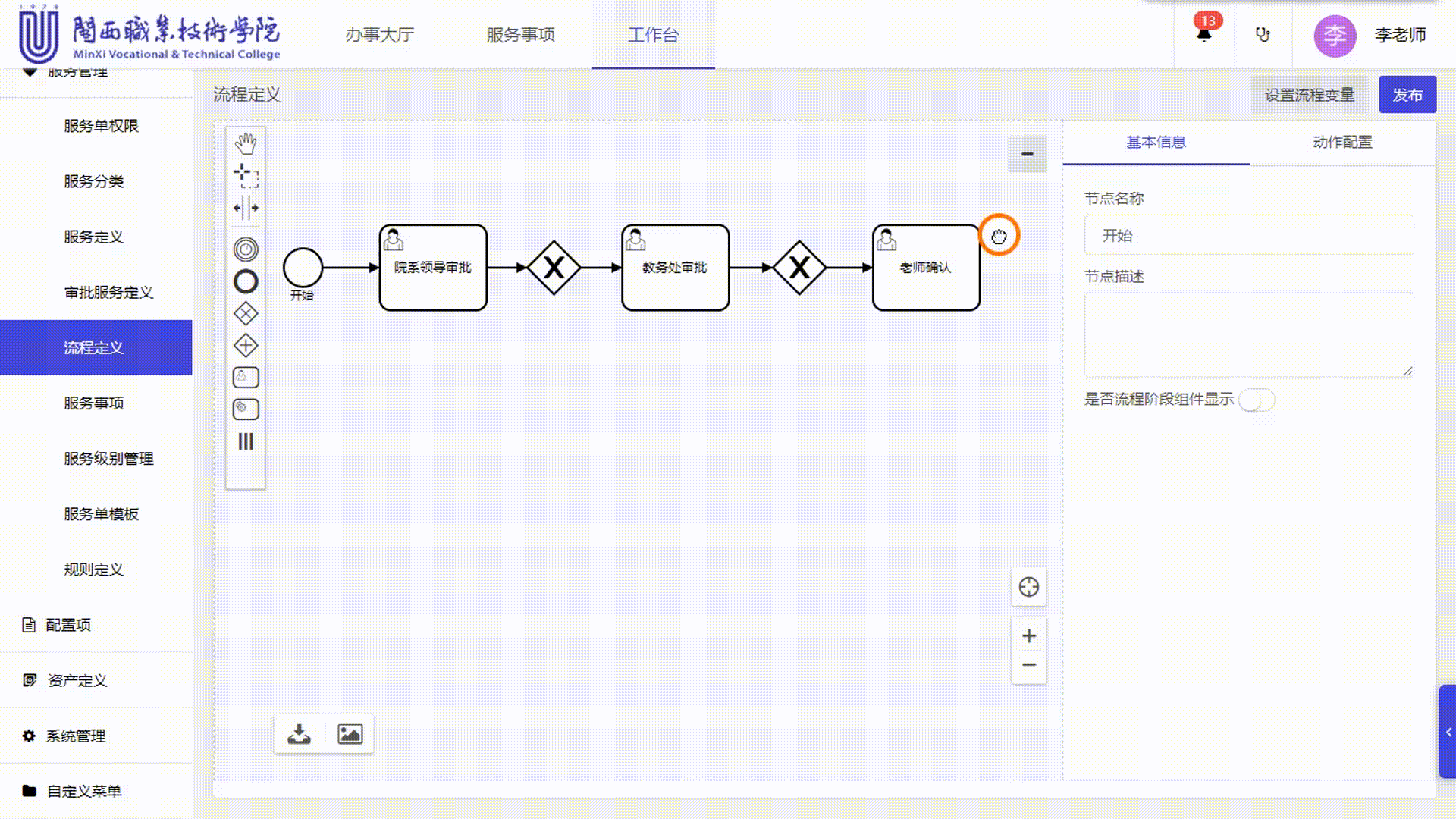Click the 节点名称 input field
Image resolution: width=1456 pixels, height=819 pixels.
tap(1248, 235)
